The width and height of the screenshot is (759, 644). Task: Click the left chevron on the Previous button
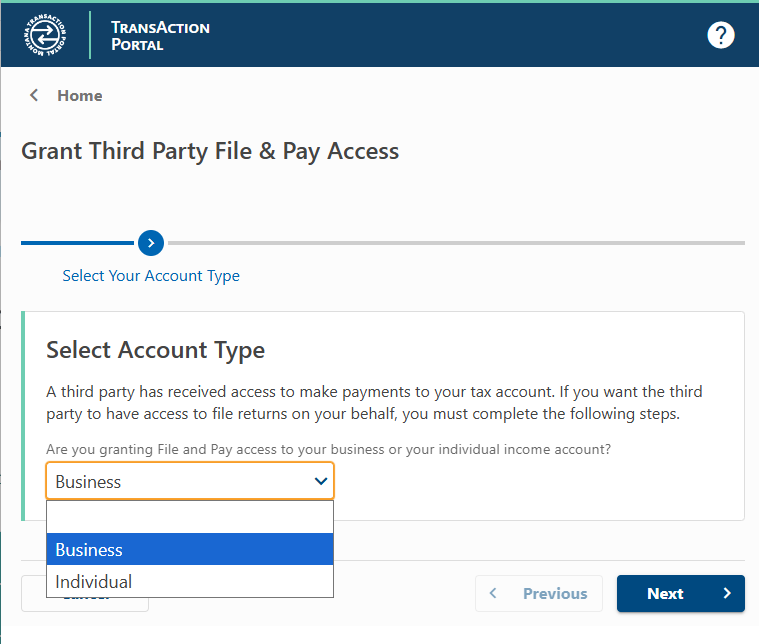493,594
